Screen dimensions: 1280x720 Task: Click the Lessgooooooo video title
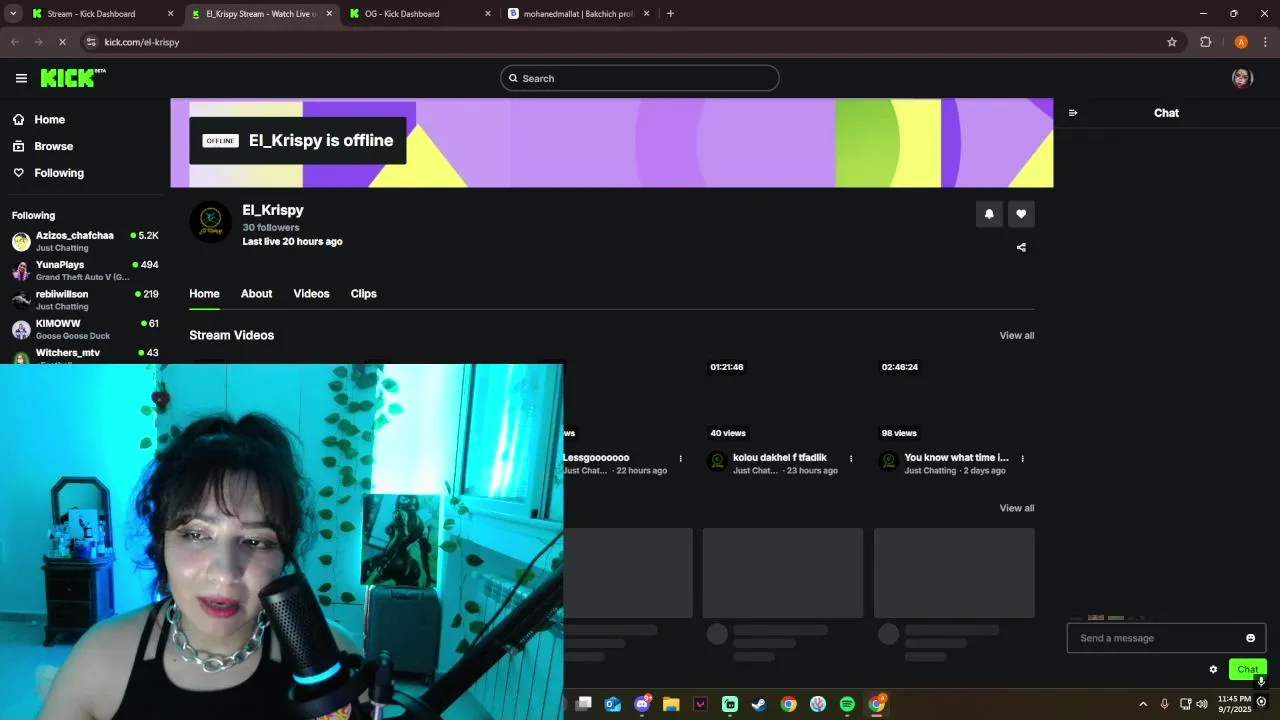[x=597, y=458]
